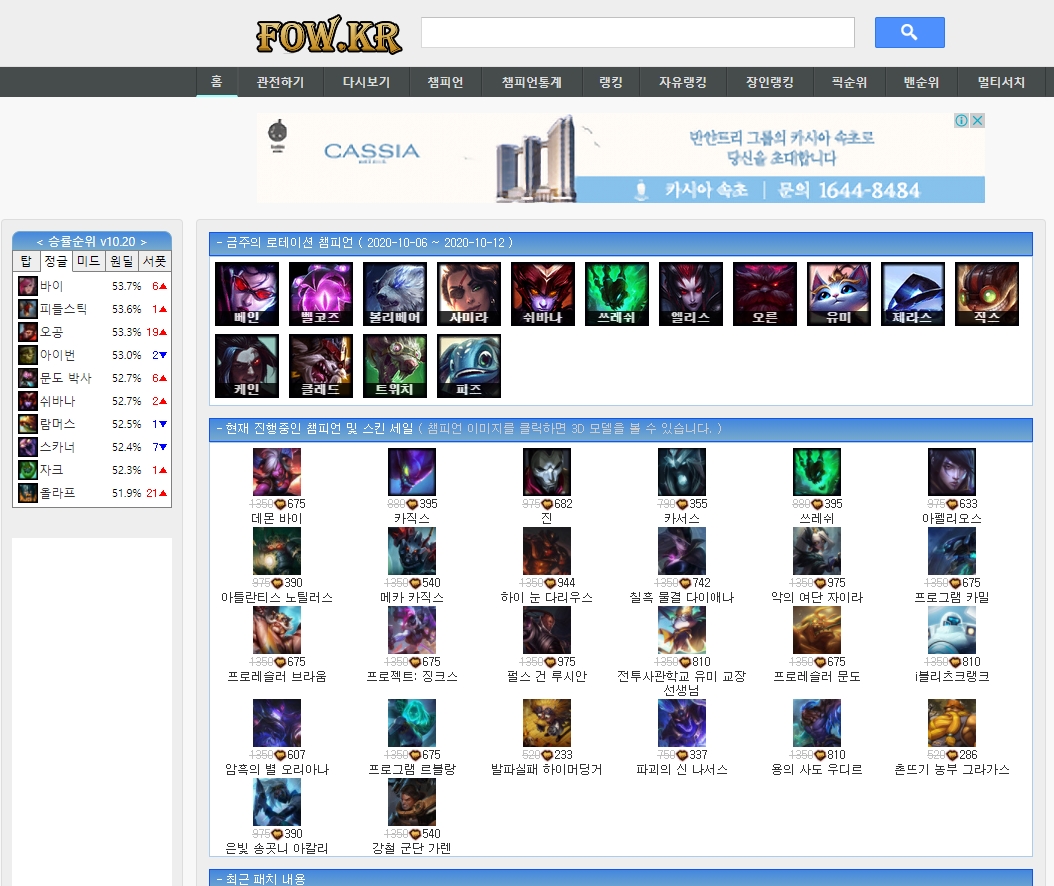The image size is (1054, 886).
Task: Open 아이번 in win-rate ranking
Action: click(92, 355)
